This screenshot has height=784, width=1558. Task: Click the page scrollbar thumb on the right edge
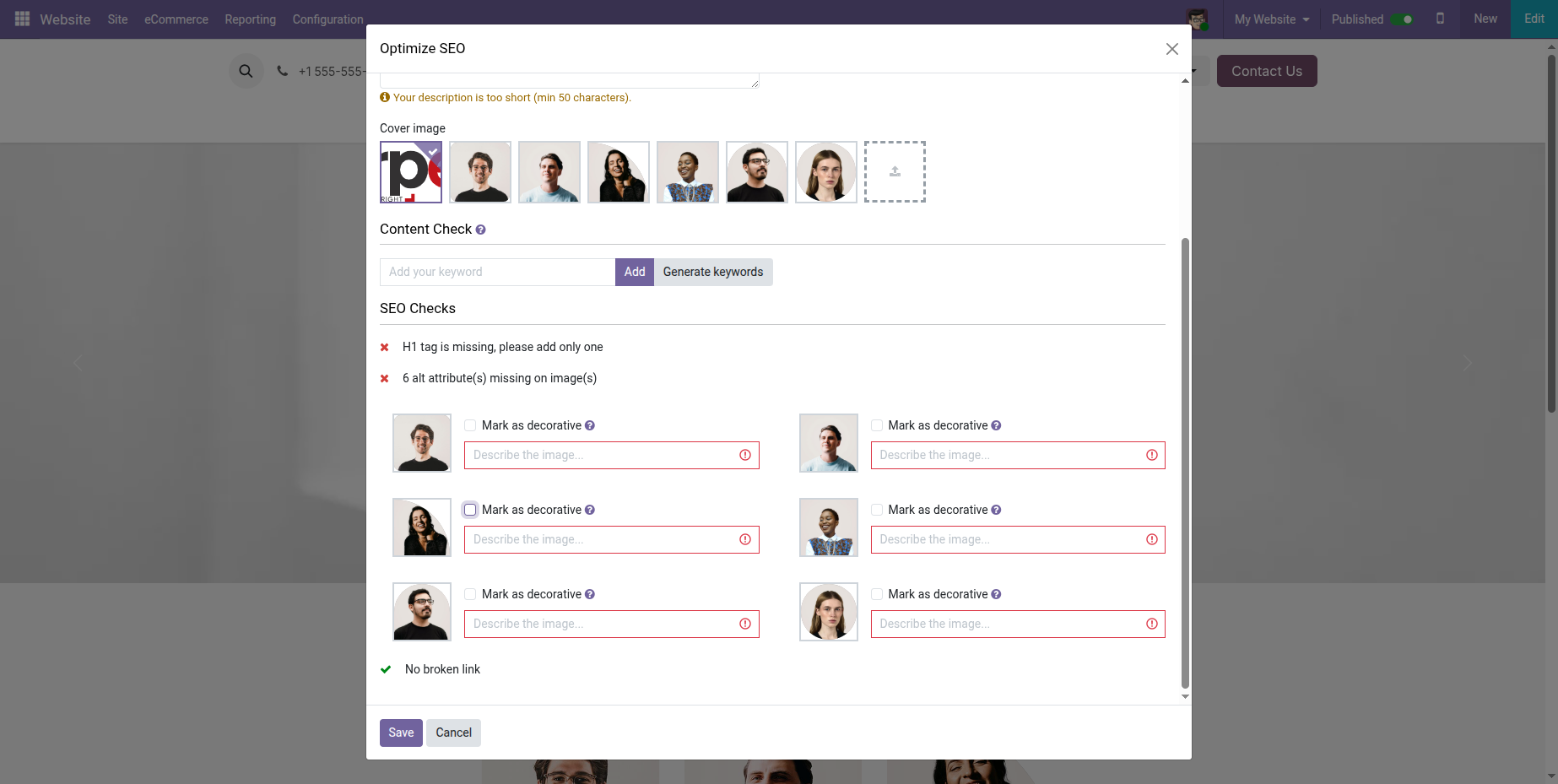click(1551, 234)
